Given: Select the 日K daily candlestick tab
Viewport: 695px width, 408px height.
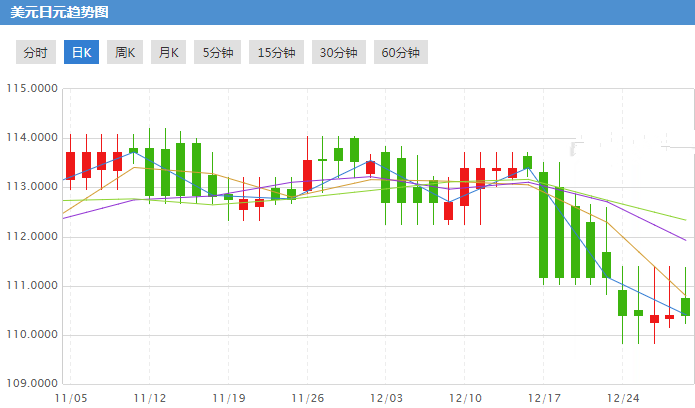Looking at the screenshot, I should coord(81,53).
